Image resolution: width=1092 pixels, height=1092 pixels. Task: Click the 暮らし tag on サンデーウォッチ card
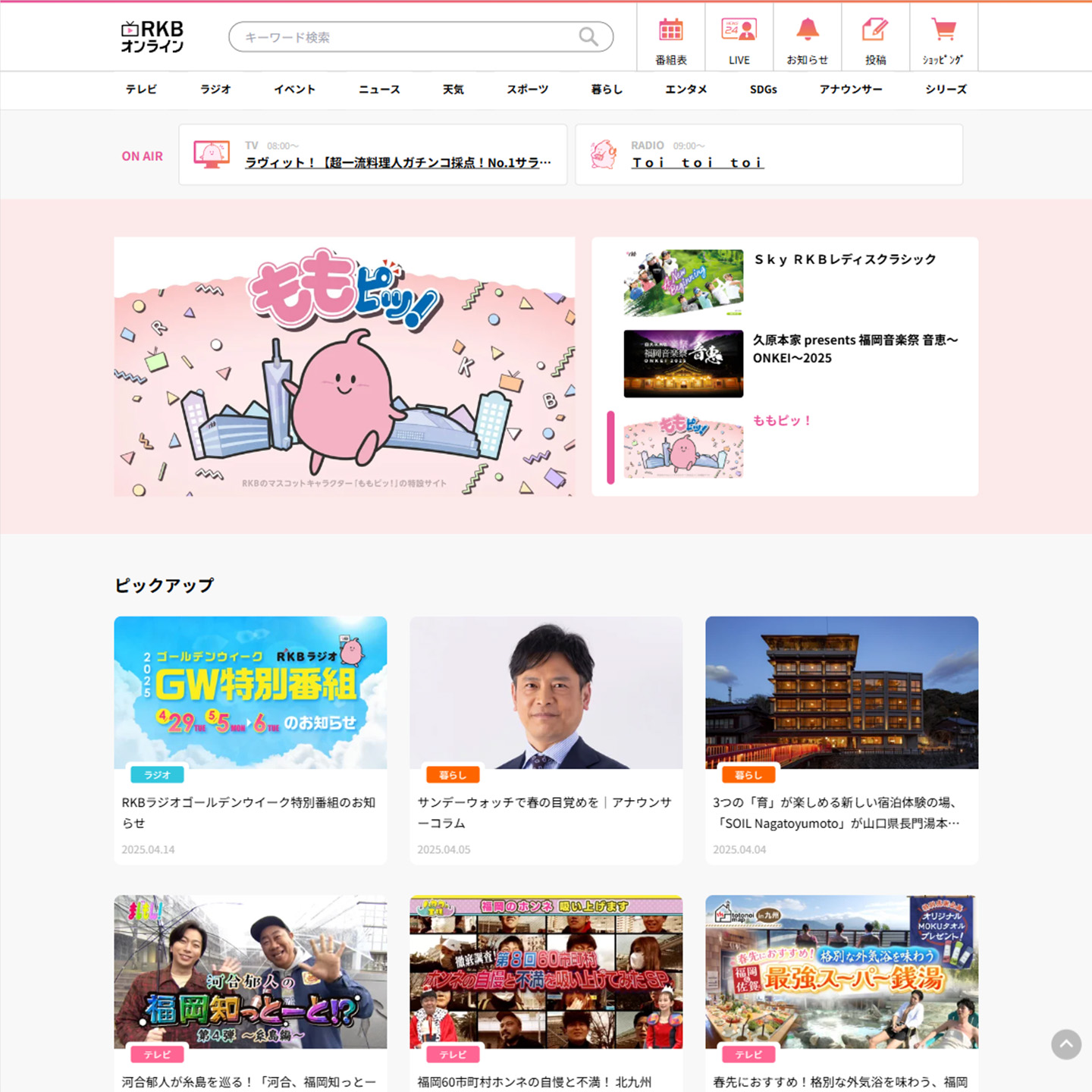(453, 775)
